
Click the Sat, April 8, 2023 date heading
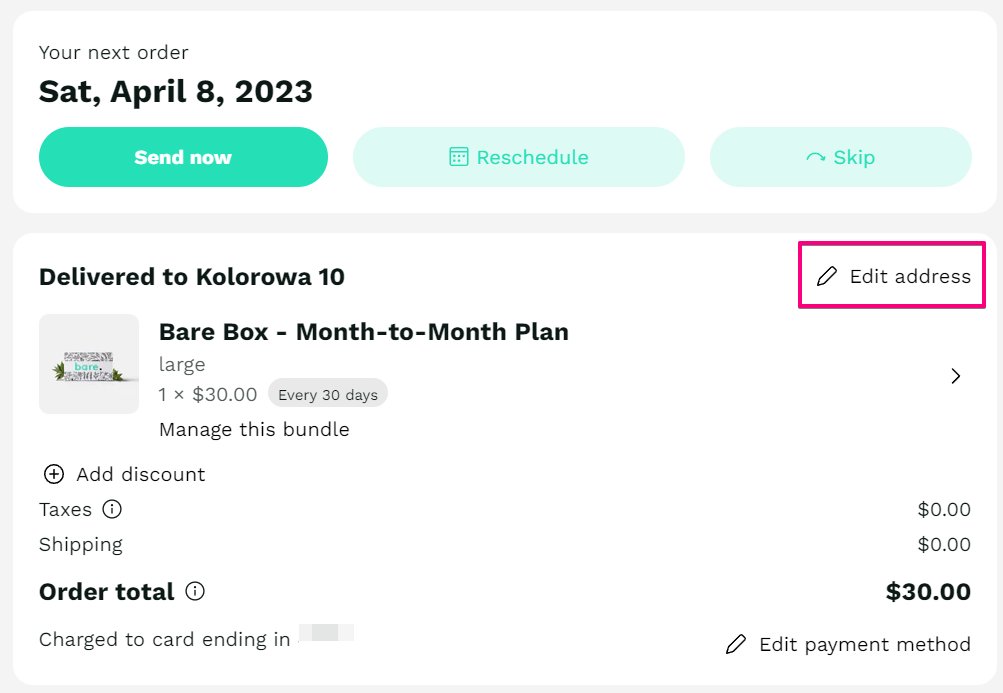pyautogui.click(x=176, y=92)
